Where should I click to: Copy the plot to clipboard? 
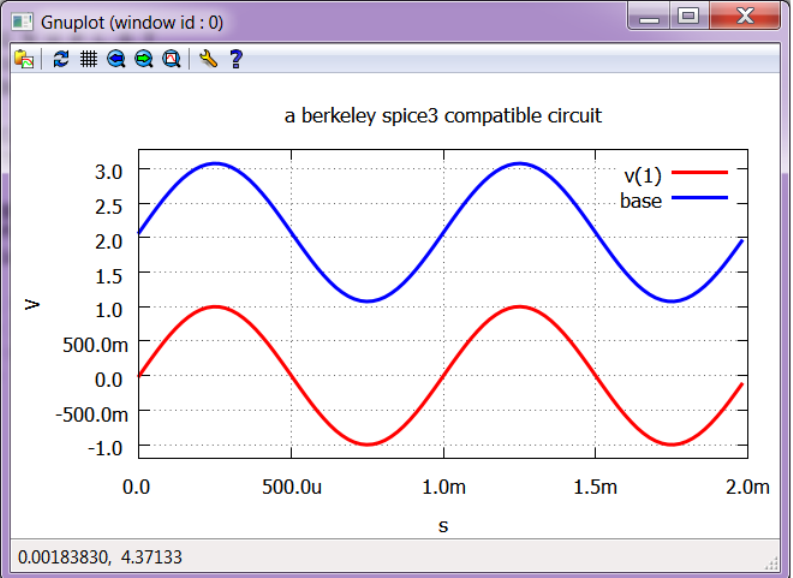[24, 59]
